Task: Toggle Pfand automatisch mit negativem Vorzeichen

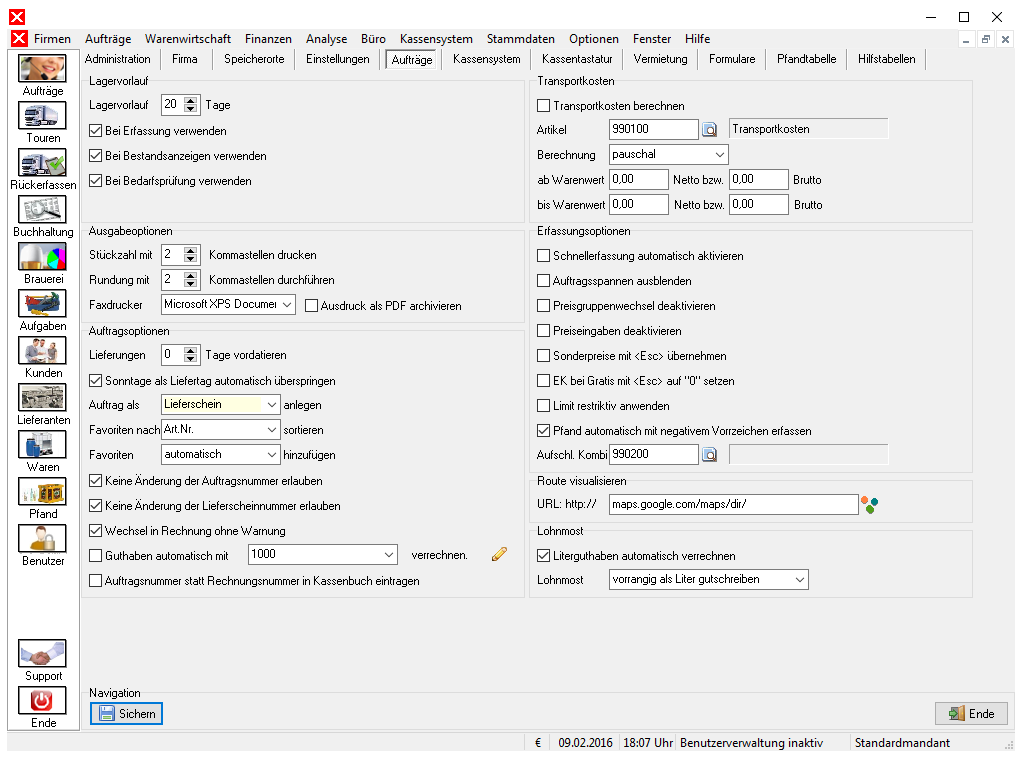Action: click(544, 431)
